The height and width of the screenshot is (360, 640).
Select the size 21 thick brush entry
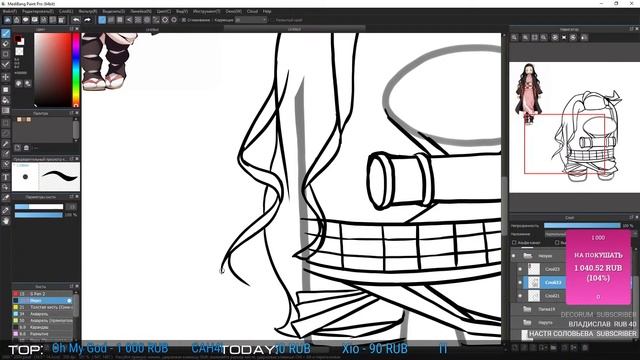42,307
